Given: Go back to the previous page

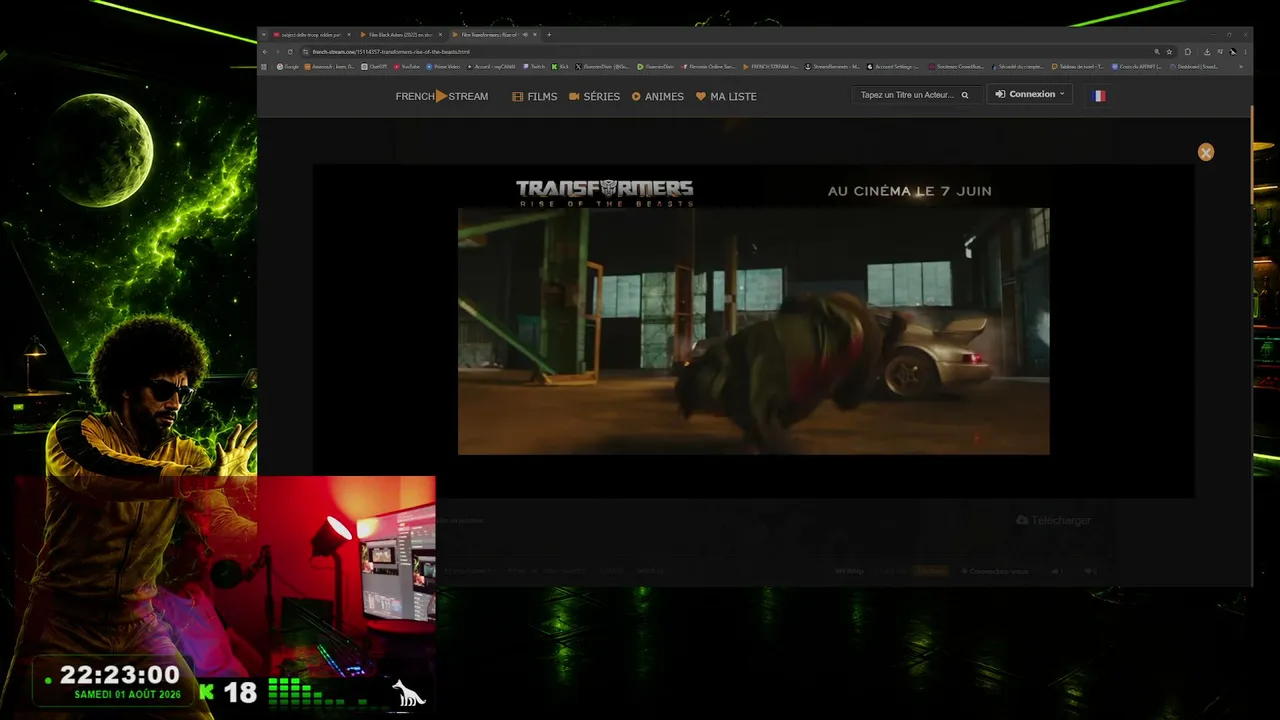Looking at the screenshot, I should coord(265,52).
